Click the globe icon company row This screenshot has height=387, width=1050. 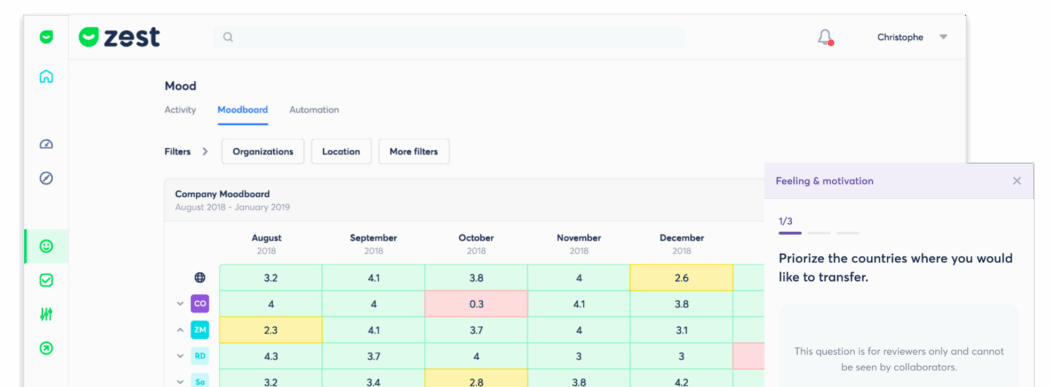point(200,277)
